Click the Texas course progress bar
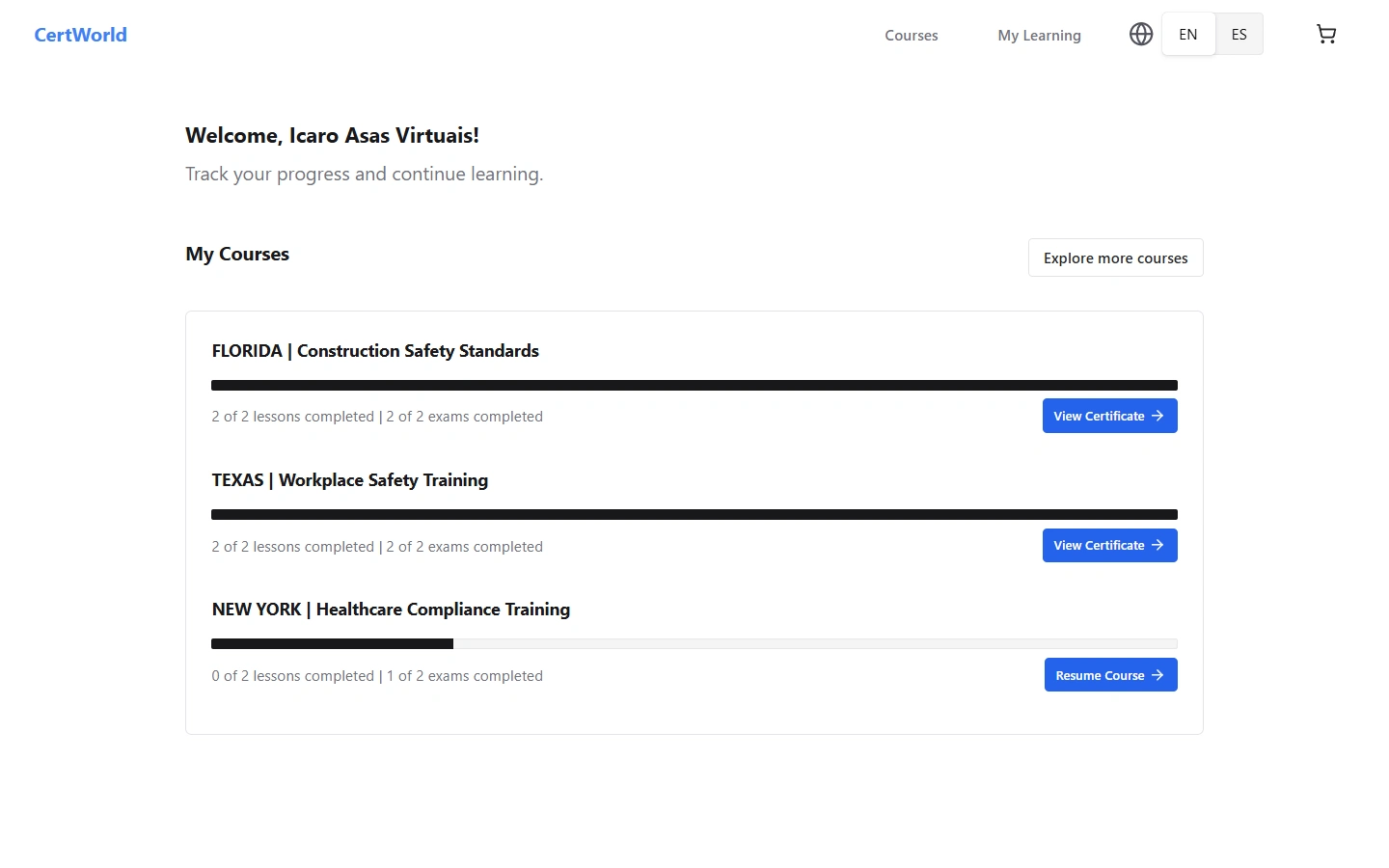Viewport: 1389px width, 868px height. coord(694,514)
